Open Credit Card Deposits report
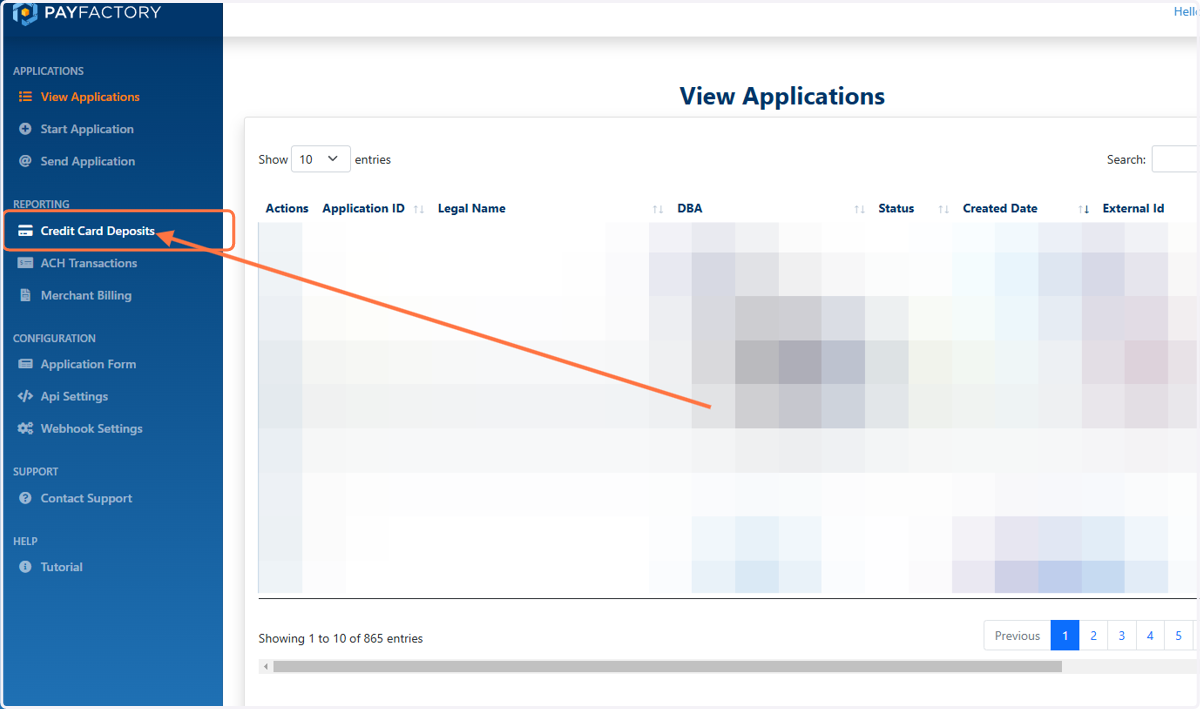The width and height of the screenshot is (1200, 709). (x=98, y=231)
